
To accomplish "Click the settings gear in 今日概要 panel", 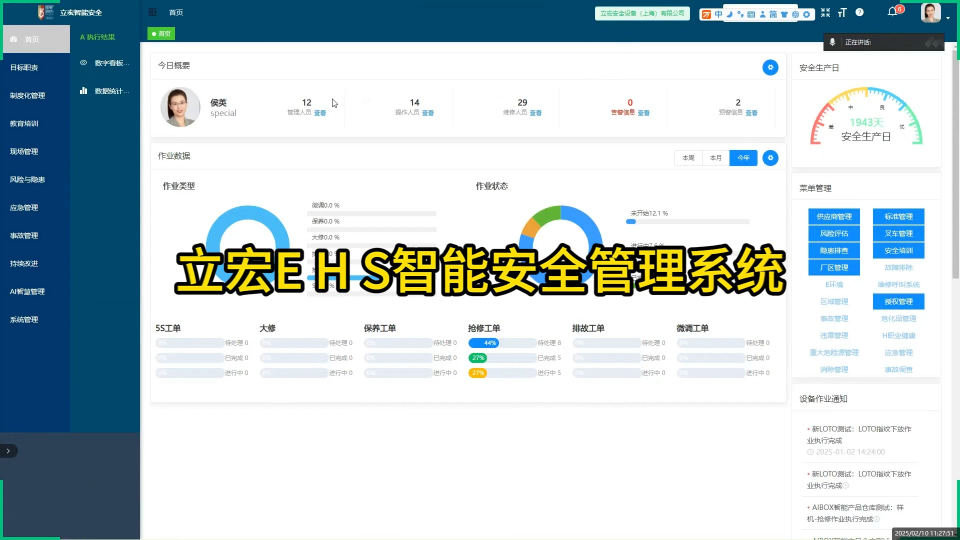I will click(x=770, y=67).
